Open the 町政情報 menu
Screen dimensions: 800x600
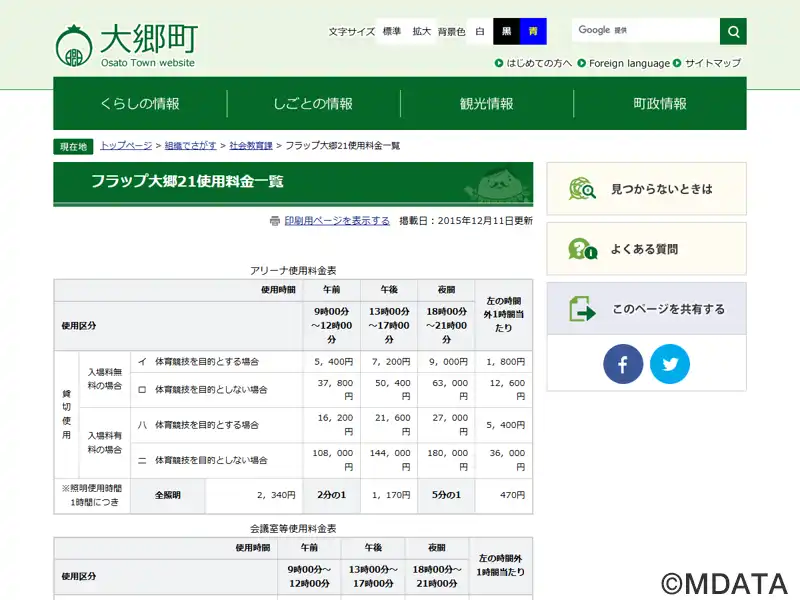point(660,104)
